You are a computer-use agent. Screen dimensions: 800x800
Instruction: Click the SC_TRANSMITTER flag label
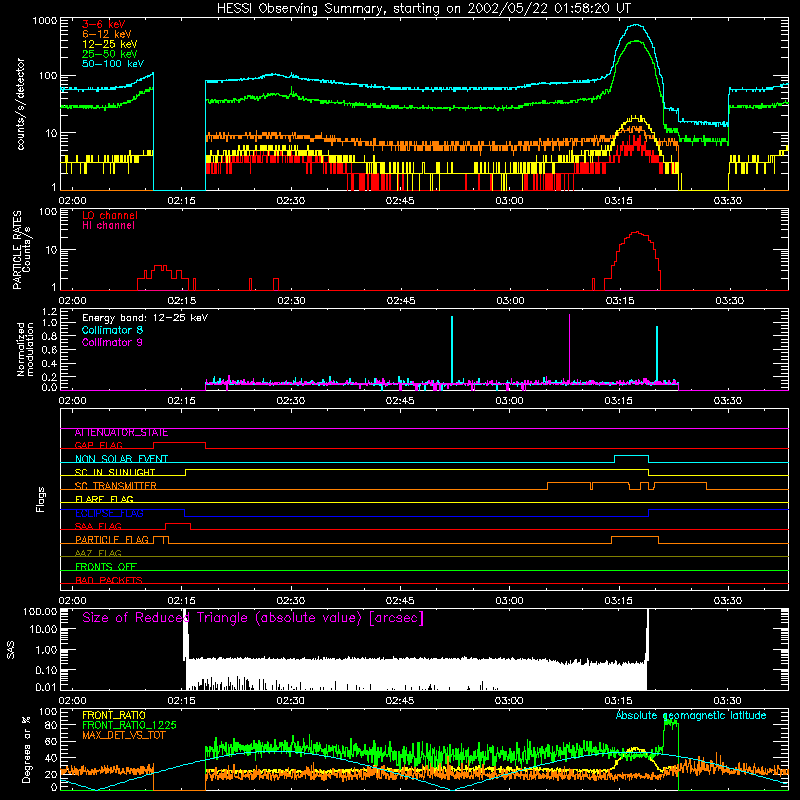116,486
